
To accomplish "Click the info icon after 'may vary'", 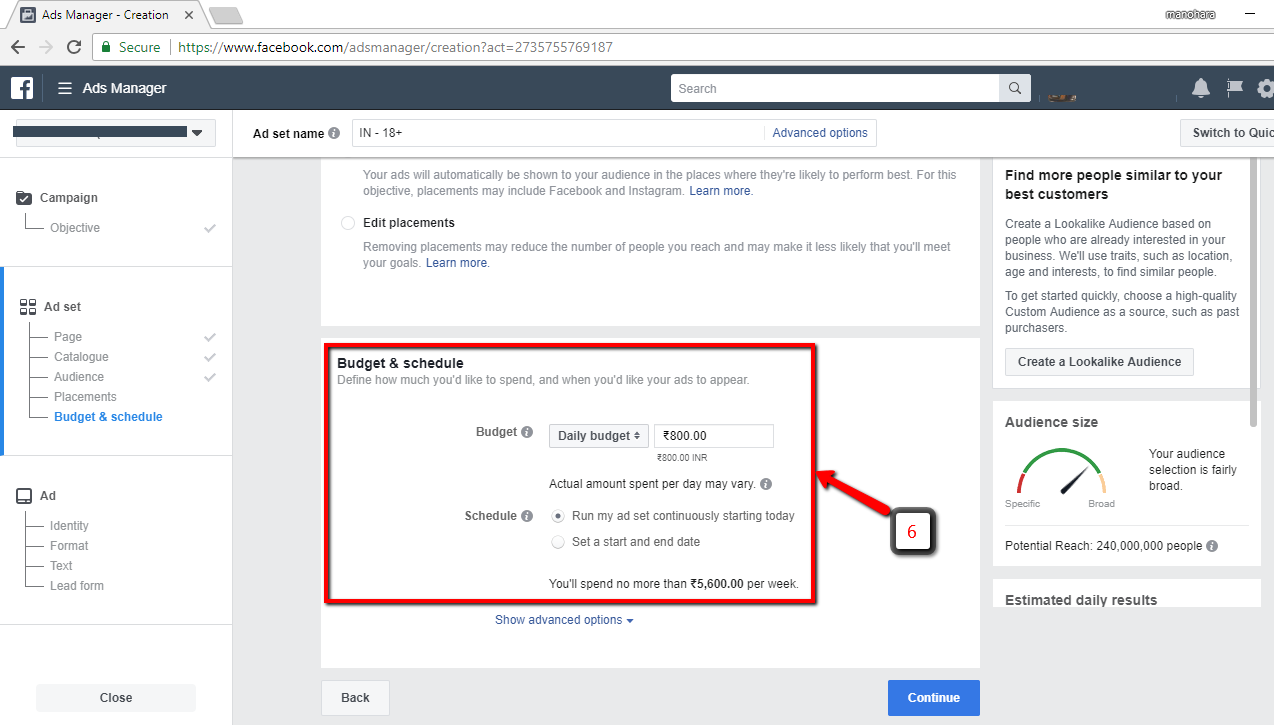I will (x=766, y=484).
